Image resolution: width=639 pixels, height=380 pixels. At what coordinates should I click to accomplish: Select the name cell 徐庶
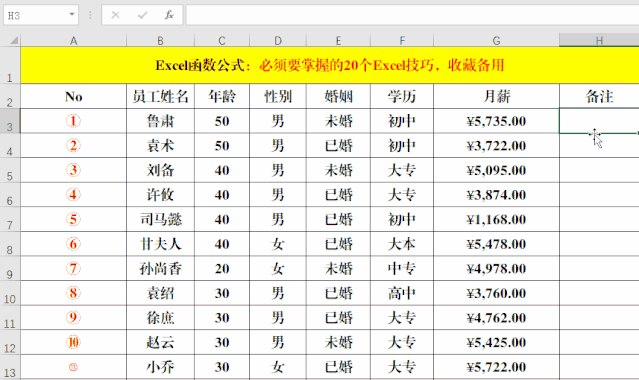pos(161,318)
